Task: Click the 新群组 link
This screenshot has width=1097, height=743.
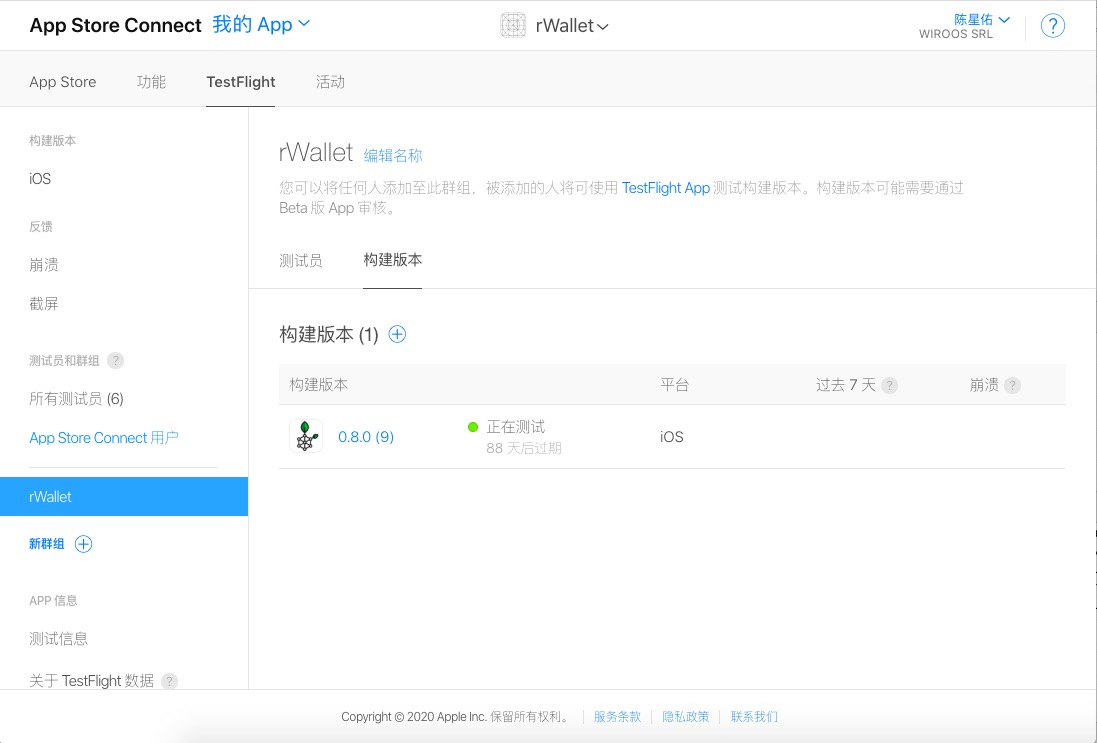Action: click(47, 544)
